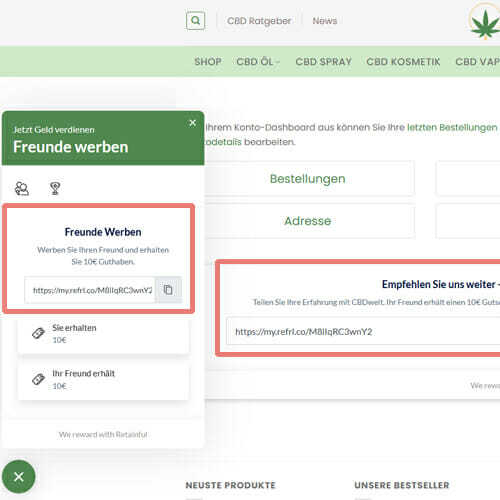Open the CBD SPRAY menu item
The height and width of the screenshot is (500, 500).
(x=324, y=62)
